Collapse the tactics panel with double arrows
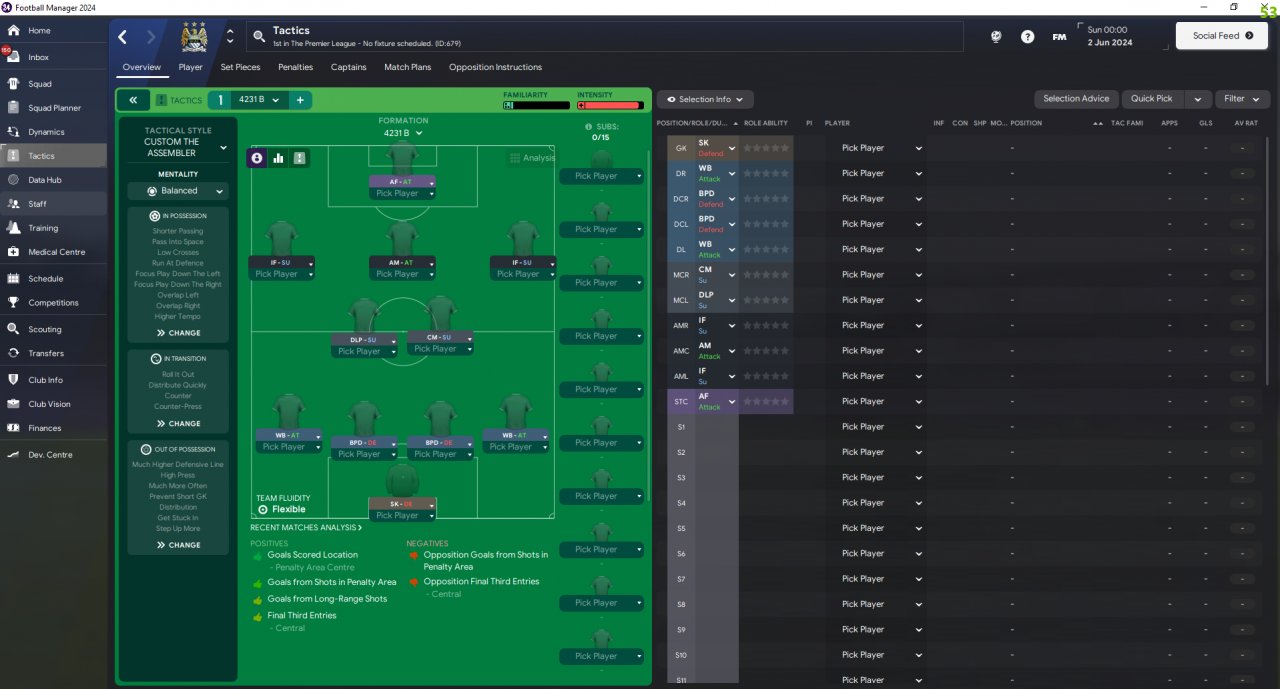The image size is (1280, 689). [132, 100]
